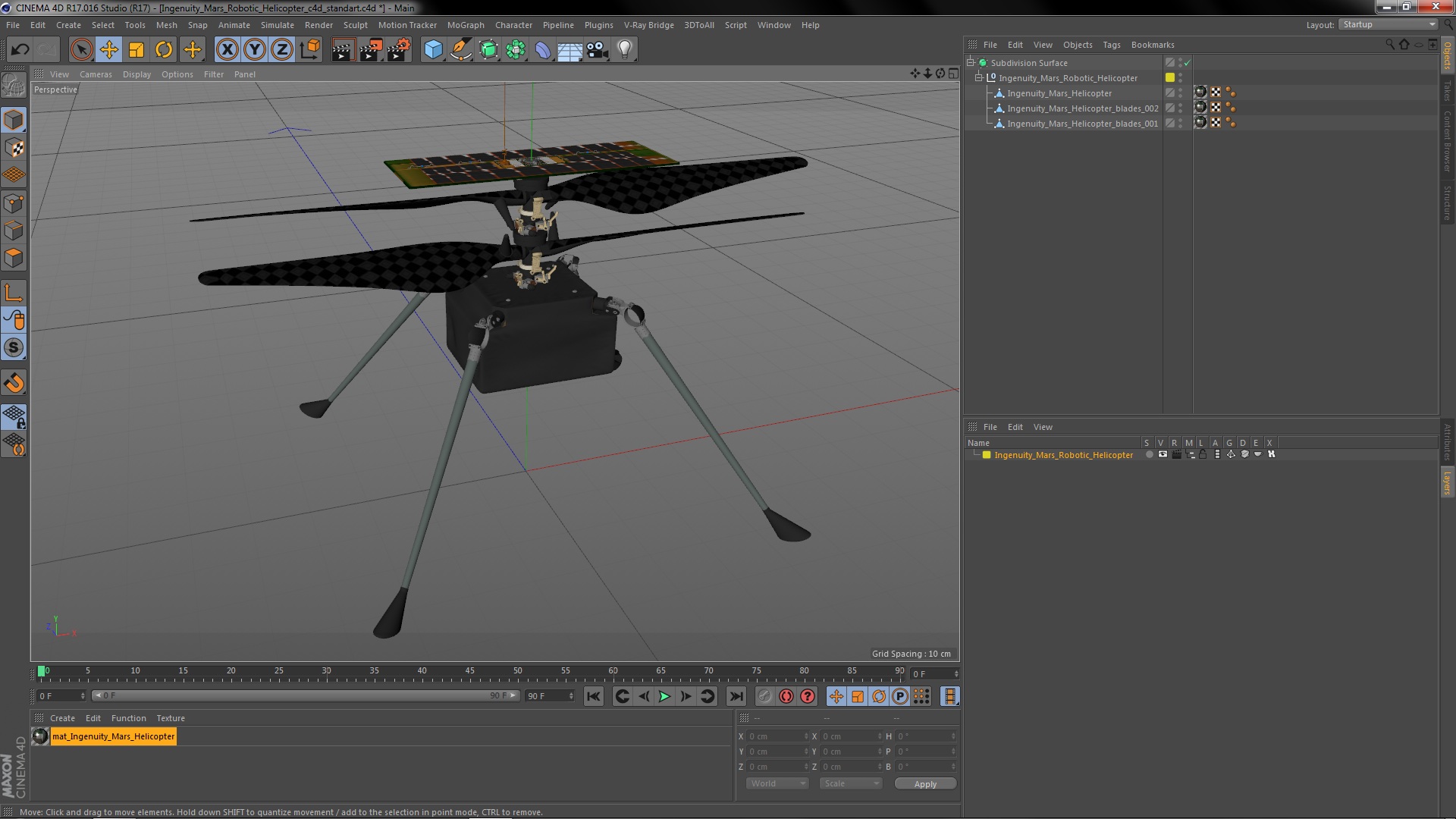The image size is (1456, 819).
Task: Click the Undo arrow icon
Action: pos(20,50)
